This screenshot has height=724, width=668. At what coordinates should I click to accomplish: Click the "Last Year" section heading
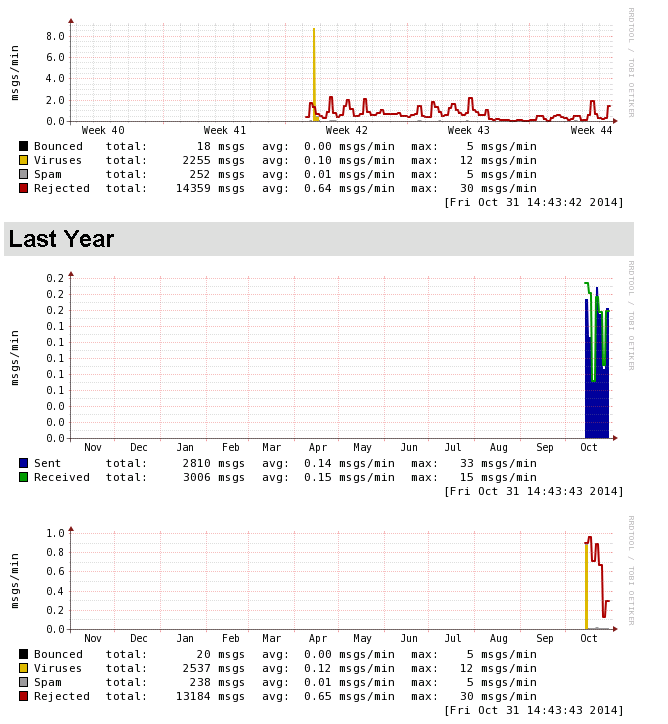(x=61, y=239)
